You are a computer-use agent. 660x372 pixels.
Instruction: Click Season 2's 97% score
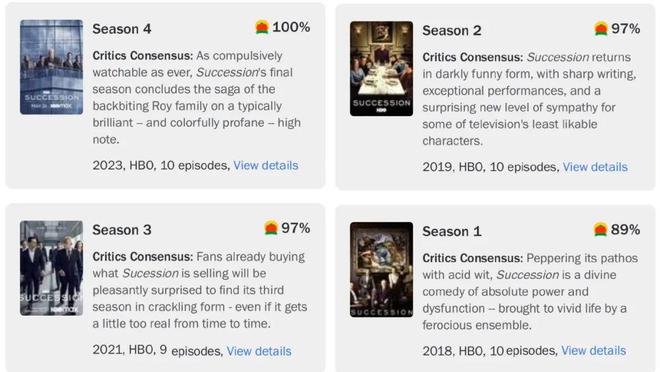(x=626, y=29)
